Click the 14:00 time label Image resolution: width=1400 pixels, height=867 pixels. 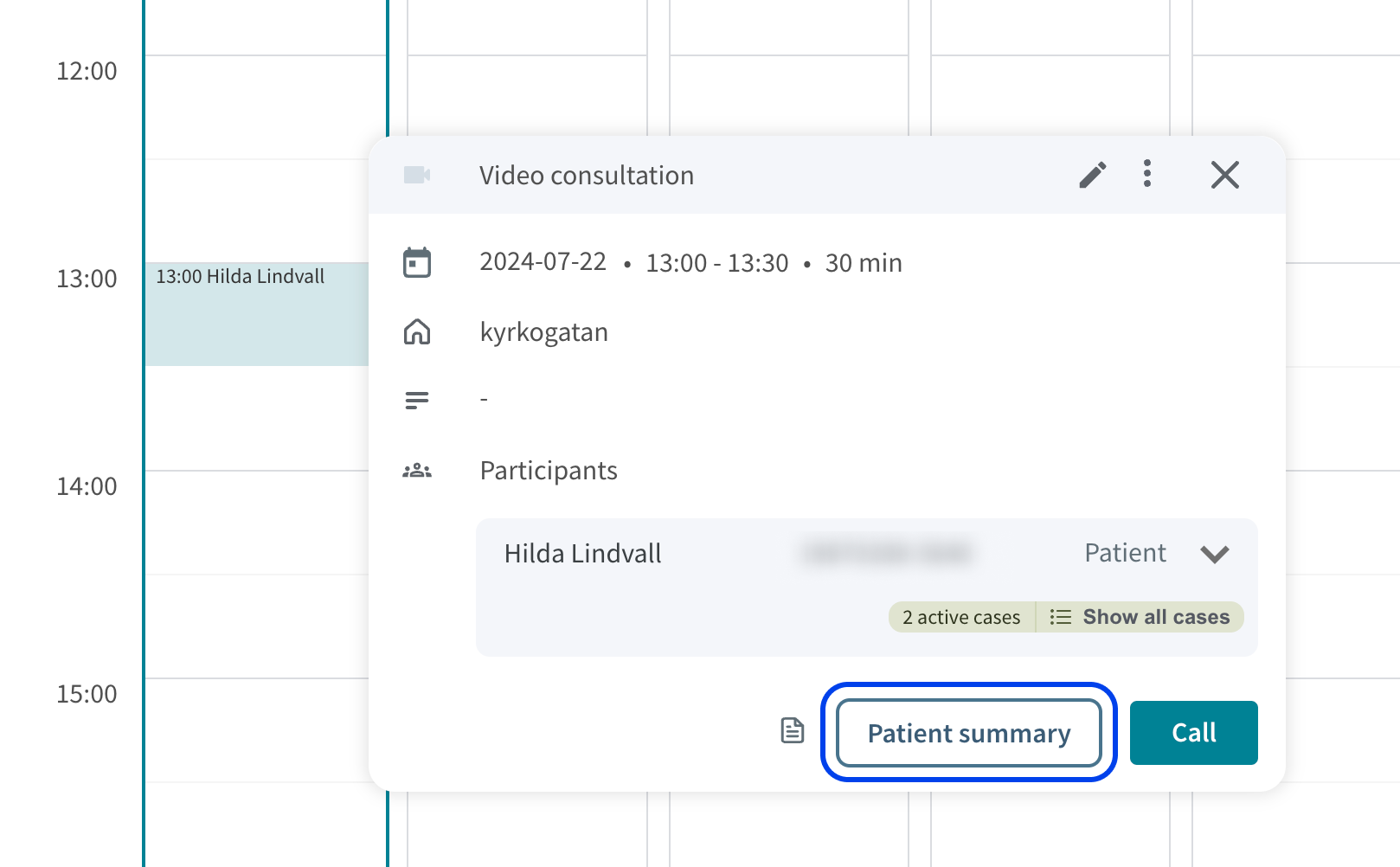87,486
